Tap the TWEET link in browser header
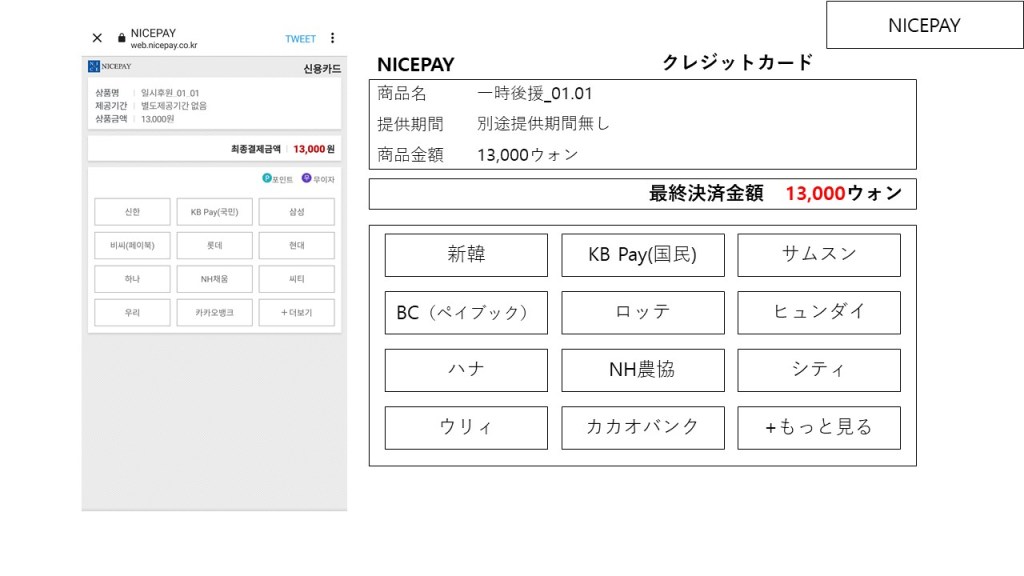 300,39
